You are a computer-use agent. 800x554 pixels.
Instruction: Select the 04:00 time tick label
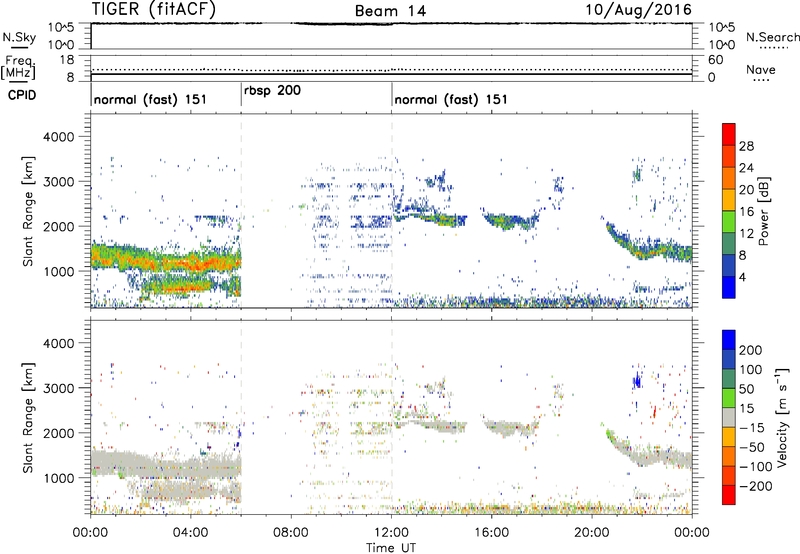pos(190,533)
